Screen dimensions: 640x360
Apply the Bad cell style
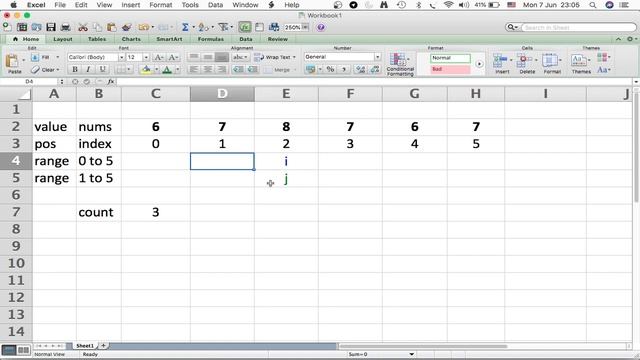pos(450,69)
